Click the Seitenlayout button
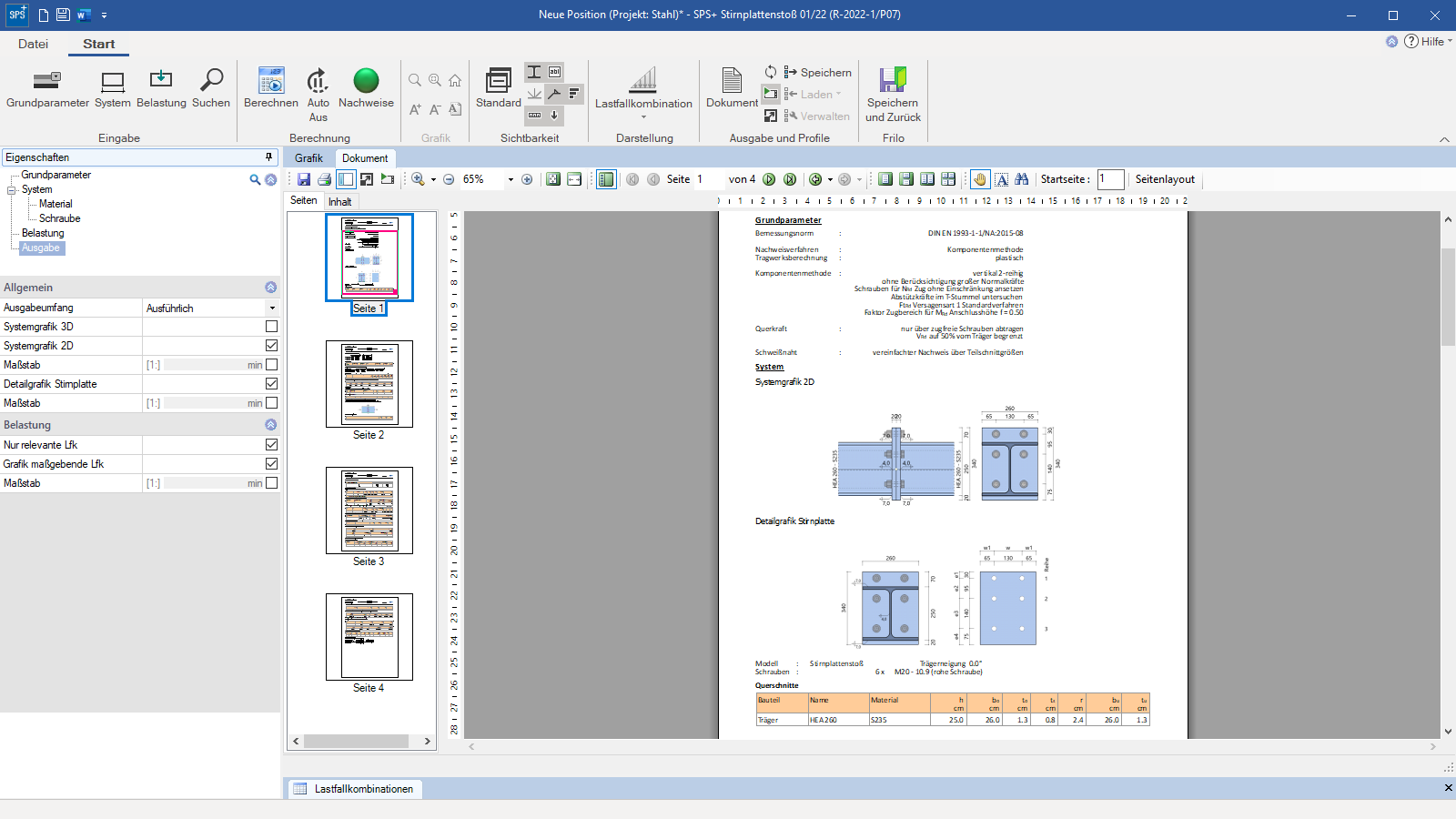Viewport: 1456px width, 819px height. [x=1165, y=179]
